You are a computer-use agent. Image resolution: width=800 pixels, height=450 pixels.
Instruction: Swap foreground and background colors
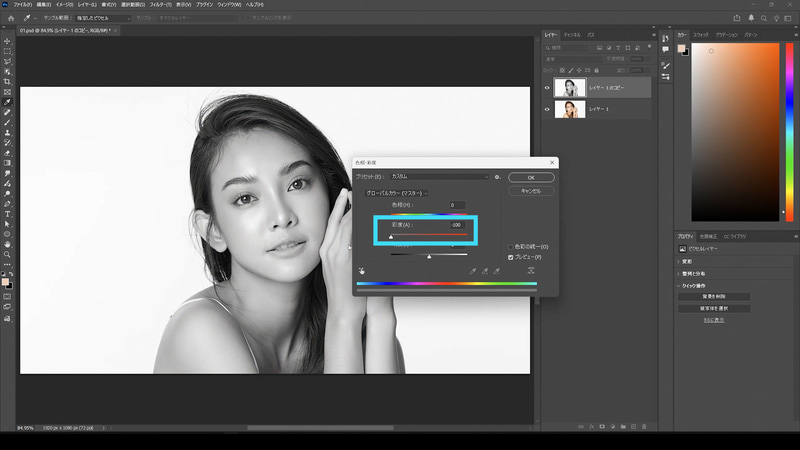tap(11, 274)
